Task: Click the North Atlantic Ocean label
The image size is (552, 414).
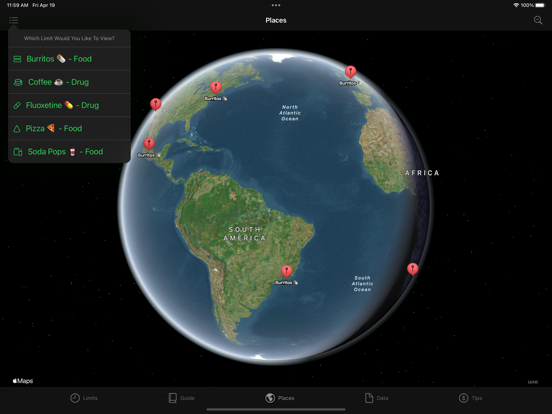Action: [290, 113]
